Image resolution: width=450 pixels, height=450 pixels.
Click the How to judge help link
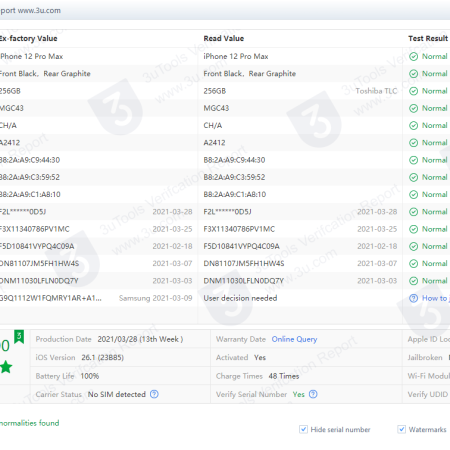(x=436, y=298)
